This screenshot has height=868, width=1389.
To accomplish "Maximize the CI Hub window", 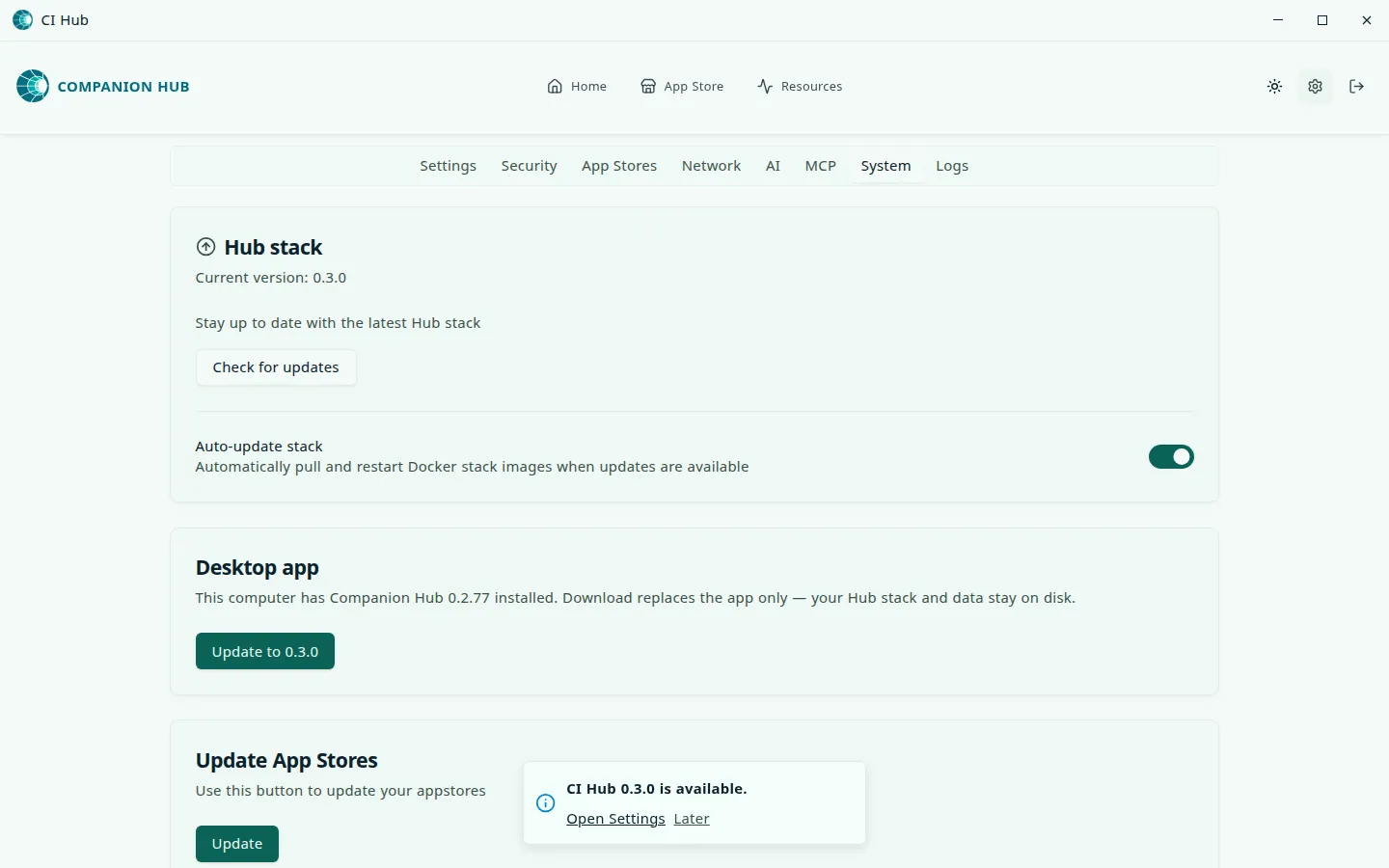I will [x=1322, y=20].
